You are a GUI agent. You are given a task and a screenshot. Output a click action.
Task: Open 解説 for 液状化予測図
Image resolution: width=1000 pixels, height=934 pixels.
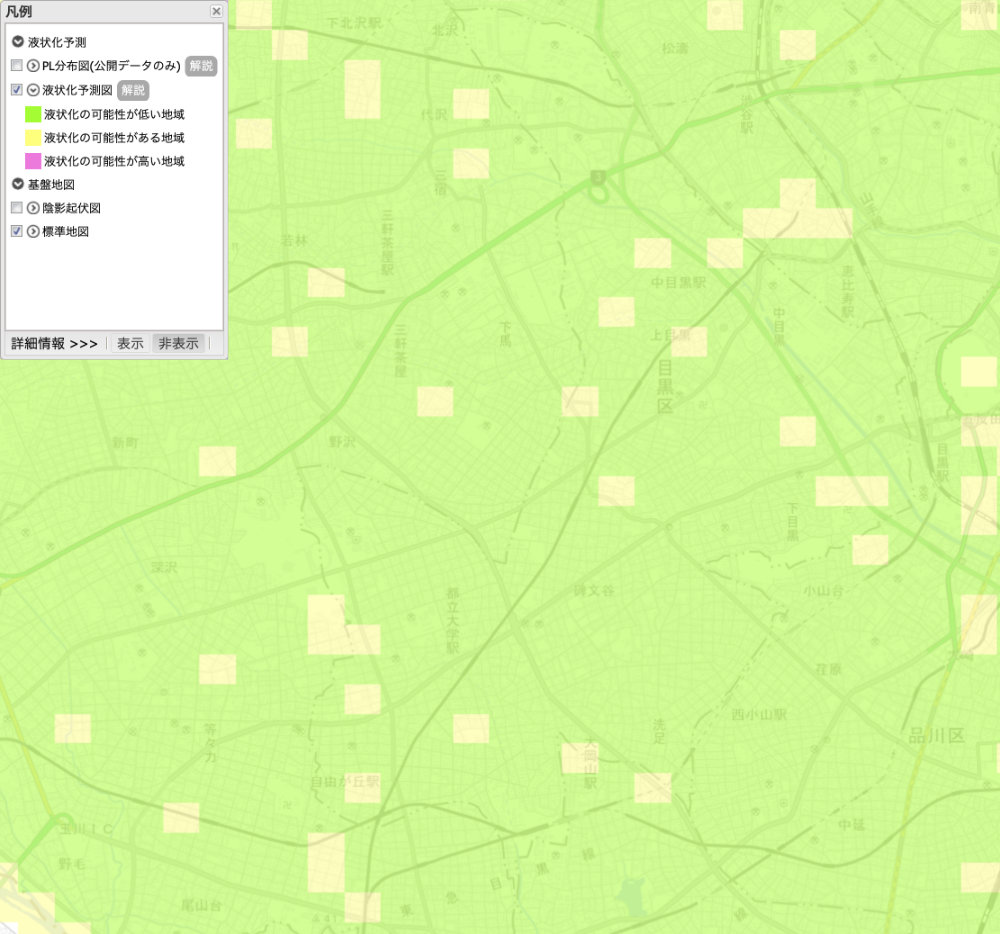tap(133, 90)
